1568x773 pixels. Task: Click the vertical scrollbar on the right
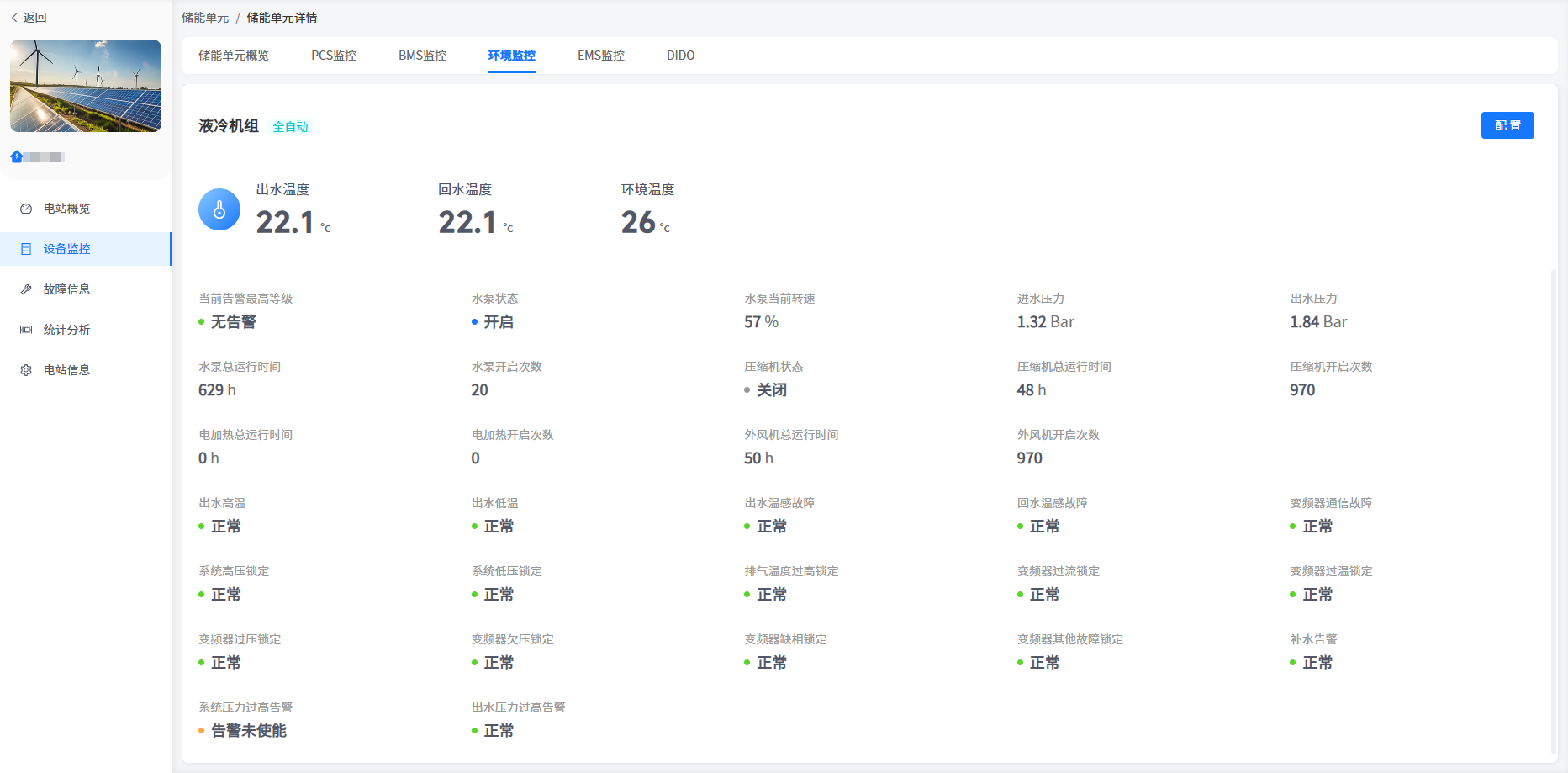pos(1553,505)
